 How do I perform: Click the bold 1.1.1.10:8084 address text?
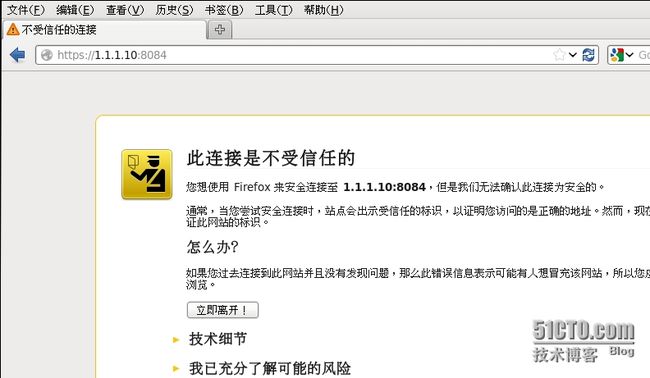click(x=384, y=187)
